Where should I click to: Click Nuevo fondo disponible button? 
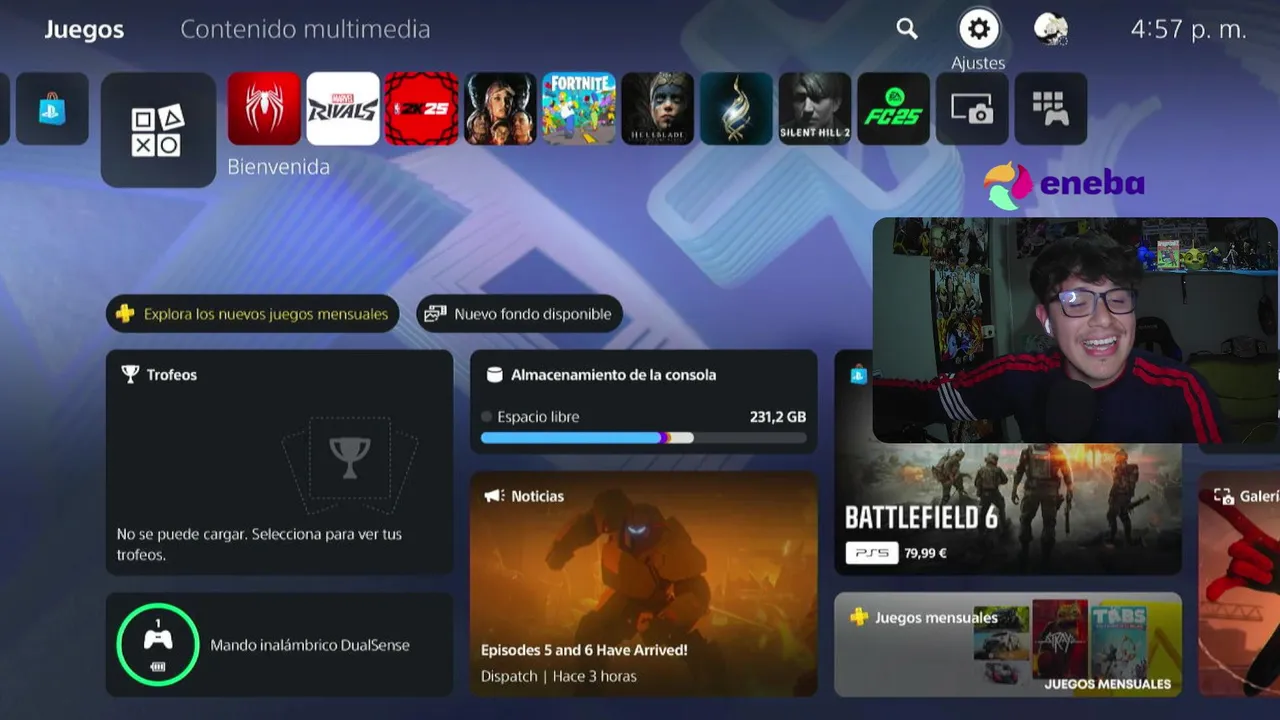519,314
